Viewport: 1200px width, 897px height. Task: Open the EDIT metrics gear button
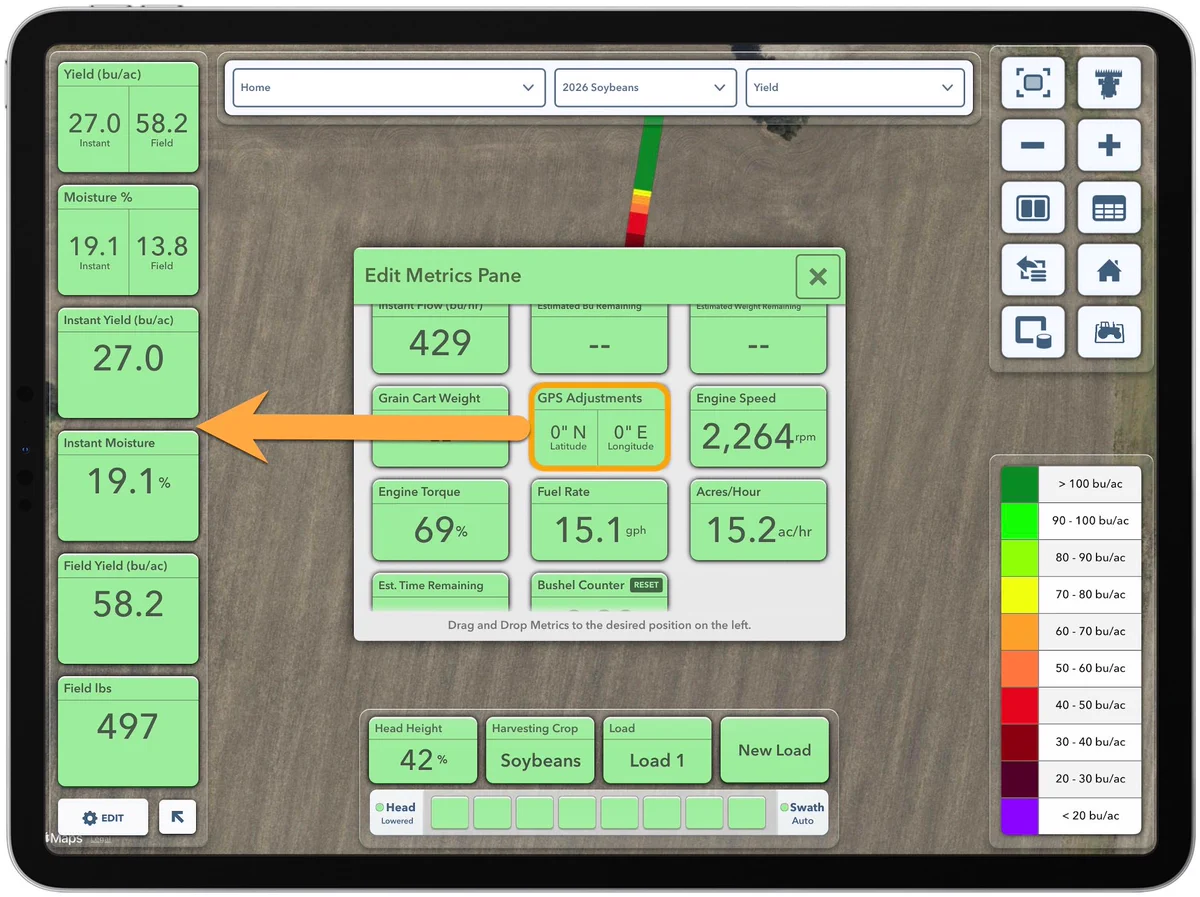coord(103,817)
